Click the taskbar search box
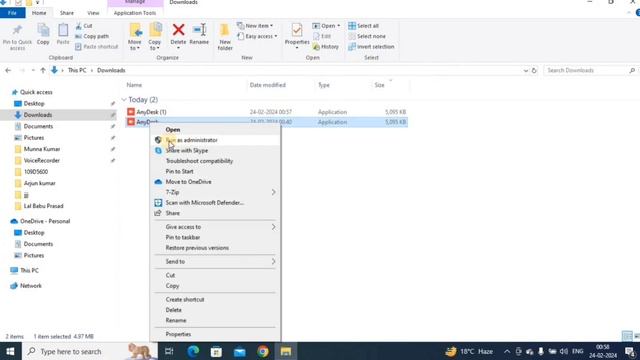640x360 pixels. coord(89,351)
